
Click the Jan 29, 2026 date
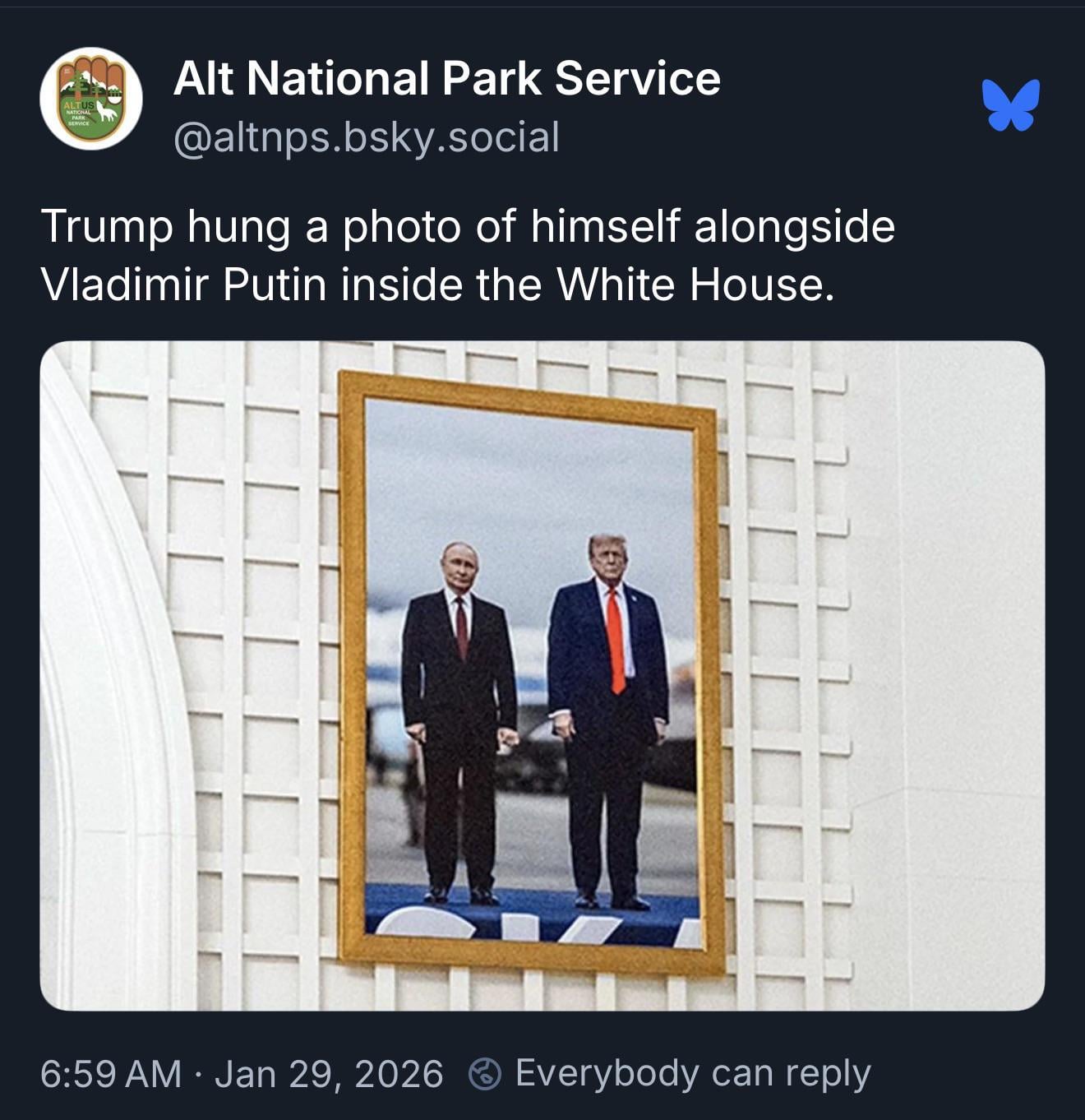329,1074
